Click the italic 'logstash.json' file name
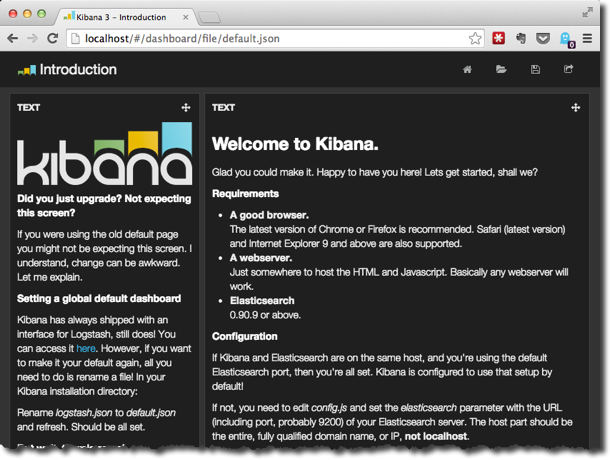 click(x=84, y=413)
